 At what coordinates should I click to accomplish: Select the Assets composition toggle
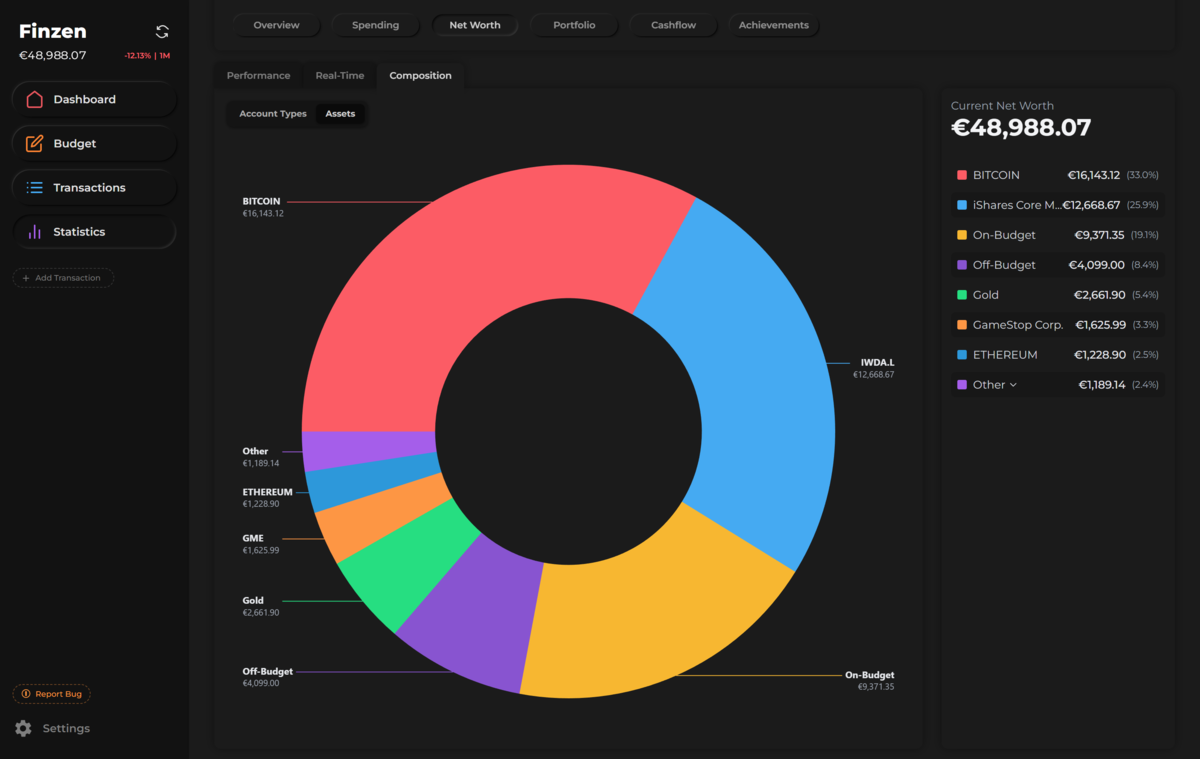pos(340,114)
